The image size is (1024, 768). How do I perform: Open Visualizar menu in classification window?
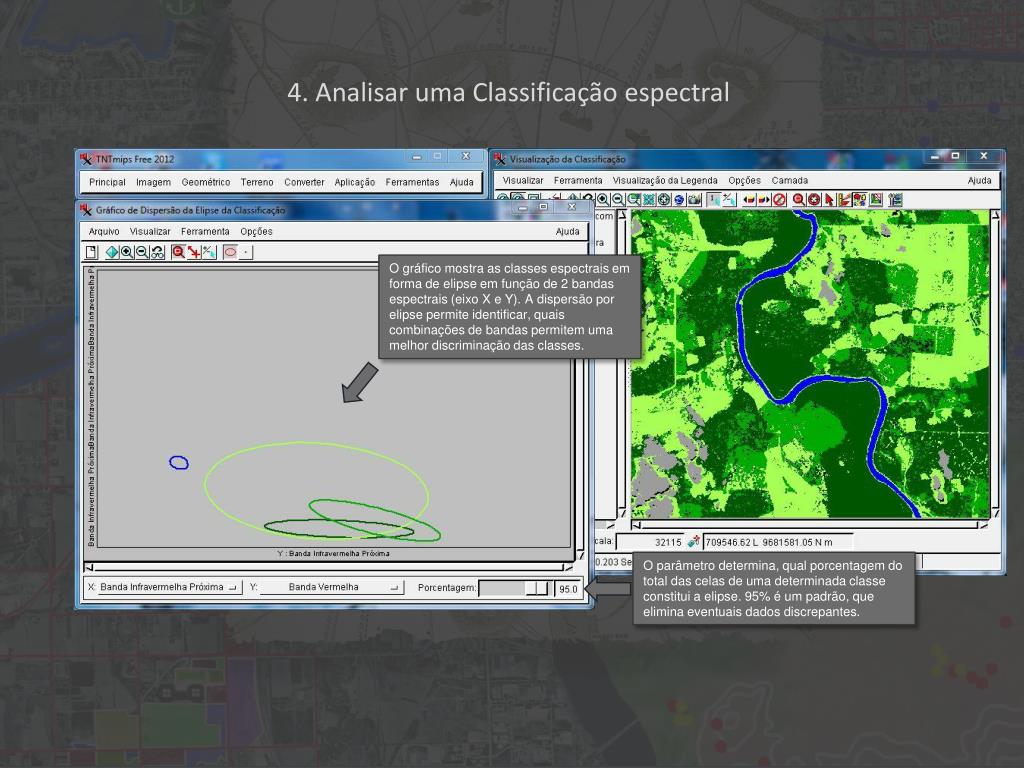pyautogui.click(x=522, y=180)
